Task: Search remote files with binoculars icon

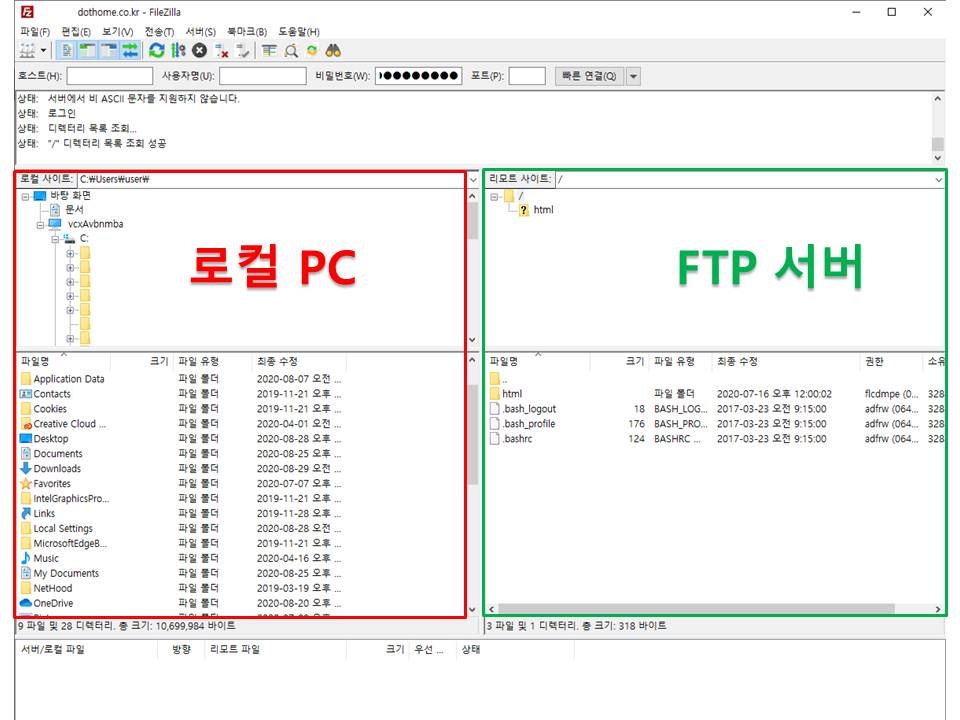Action: [333, 51]
